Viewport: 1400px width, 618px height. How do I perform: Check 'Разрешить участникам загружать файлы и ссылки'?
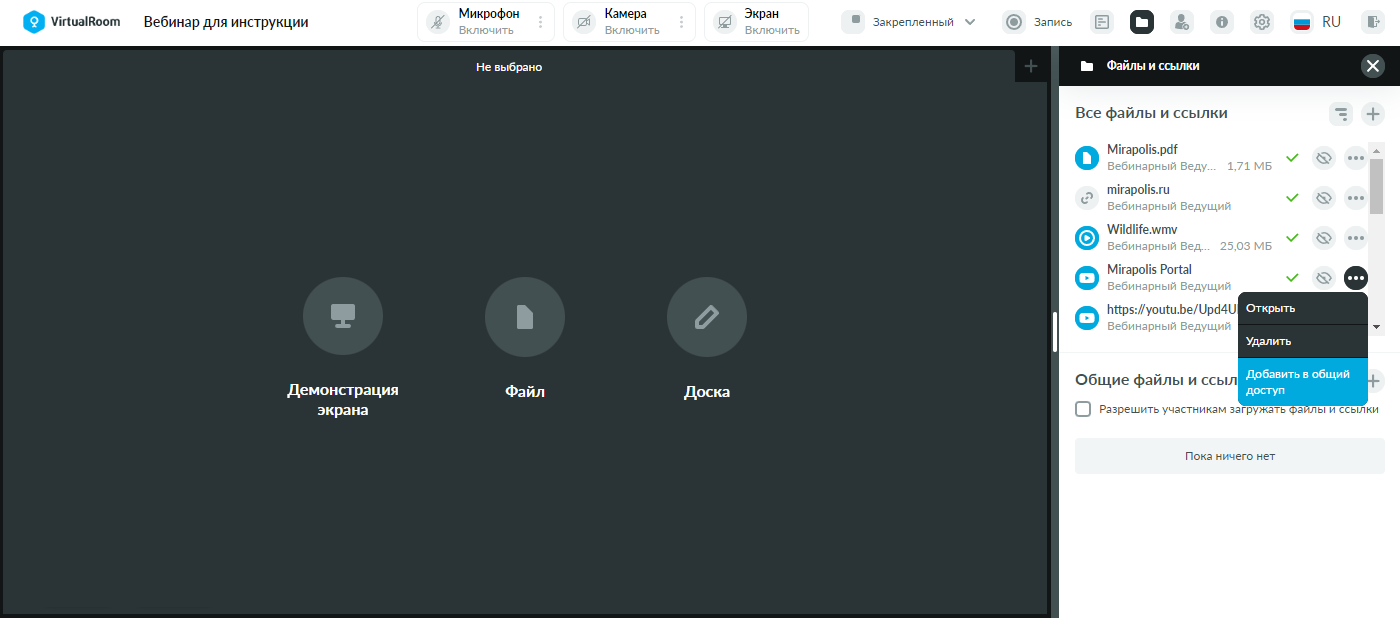pos(1083,409)
